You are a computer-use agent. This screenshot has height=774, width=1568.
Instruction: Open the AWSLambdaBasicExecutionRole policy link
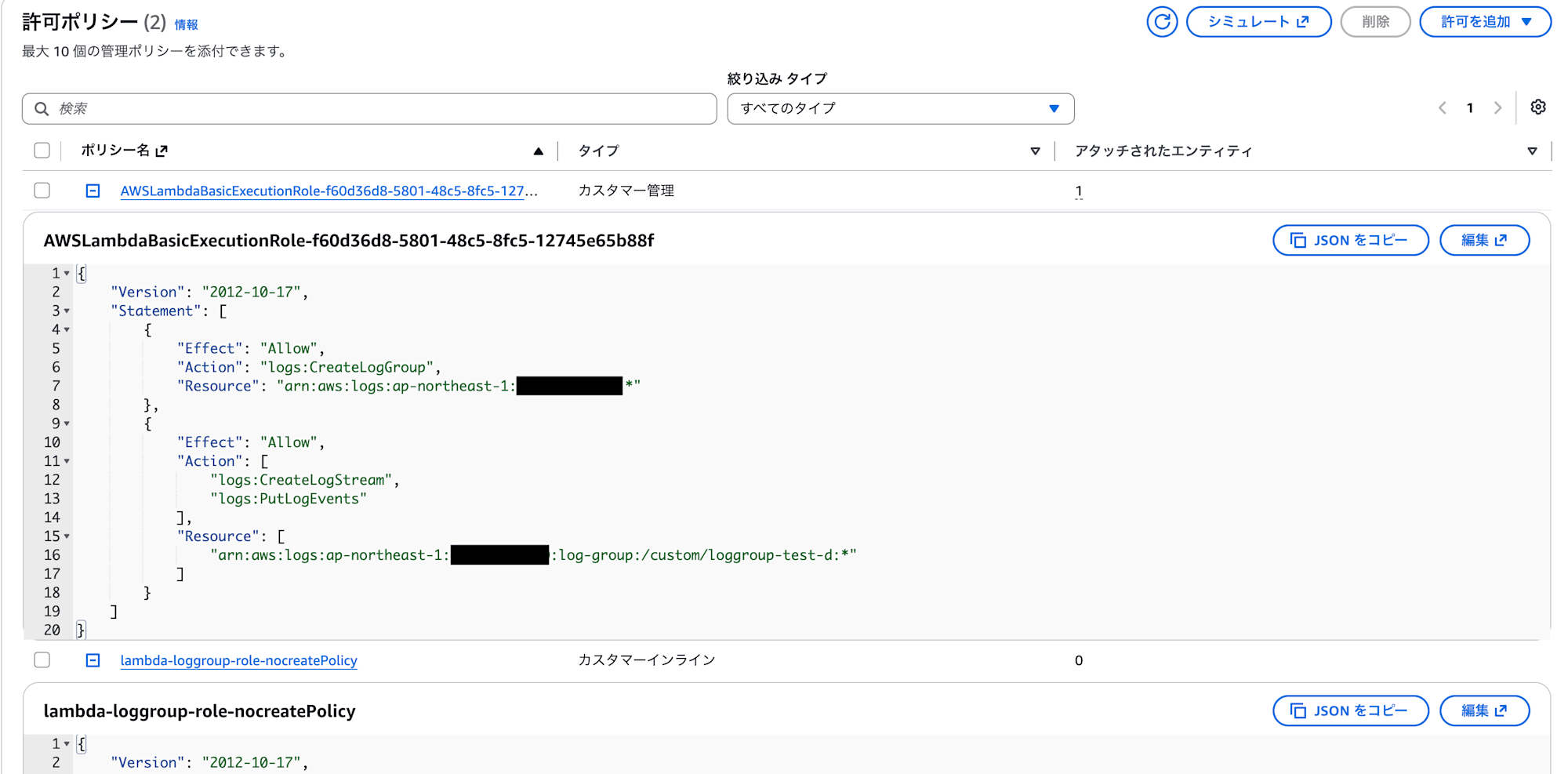click(x=328, y=191)
